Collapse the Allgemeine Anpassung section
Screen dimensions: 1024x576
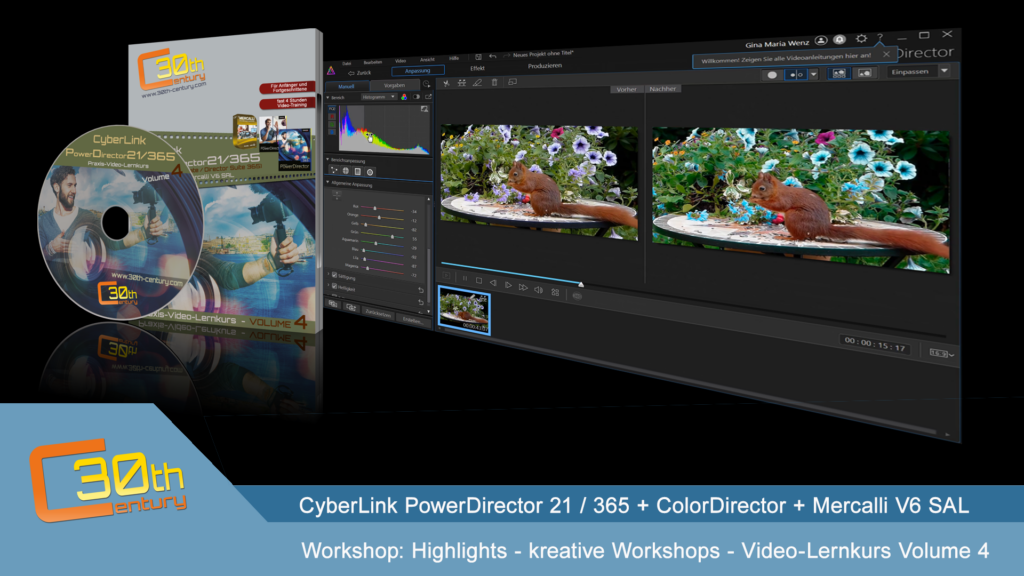pyautogui.click(x=328, y=184)
